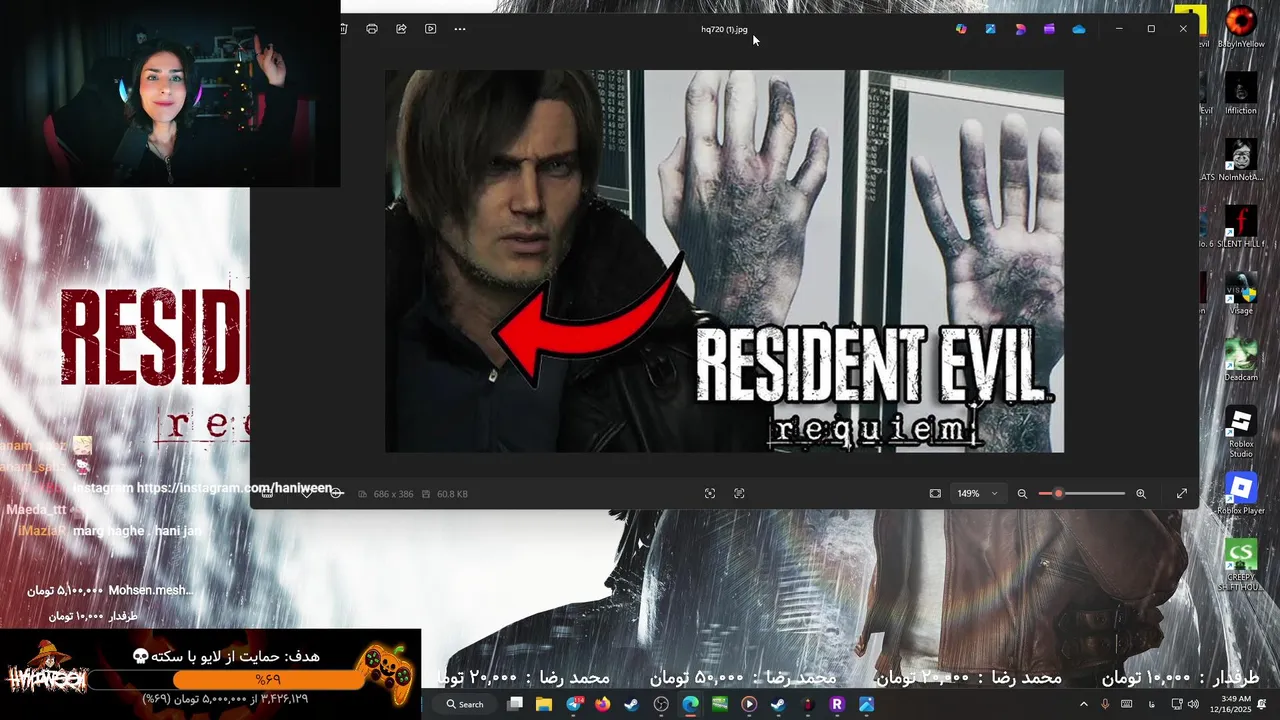Open Roblox Studio desktop shortcut
This screenshot has height=720, width=1280.
1241,432
